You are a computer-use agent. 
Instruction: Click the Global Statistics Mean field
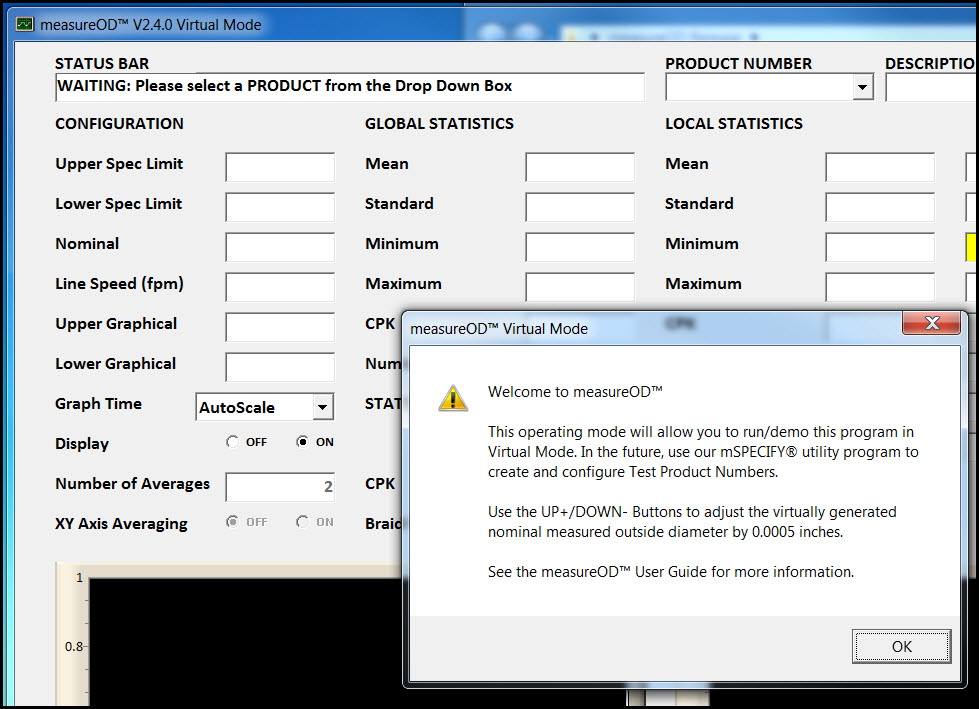(580, 167)
